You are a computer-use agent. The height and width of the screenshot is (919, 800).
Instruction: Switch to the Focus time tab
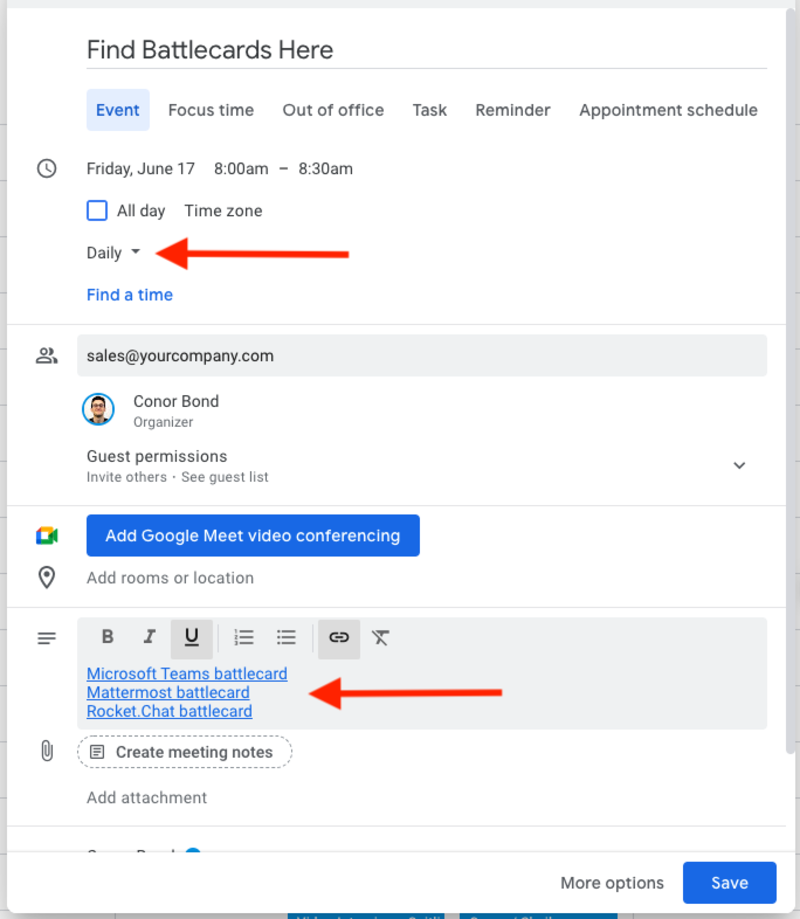(x=211, y=110)
